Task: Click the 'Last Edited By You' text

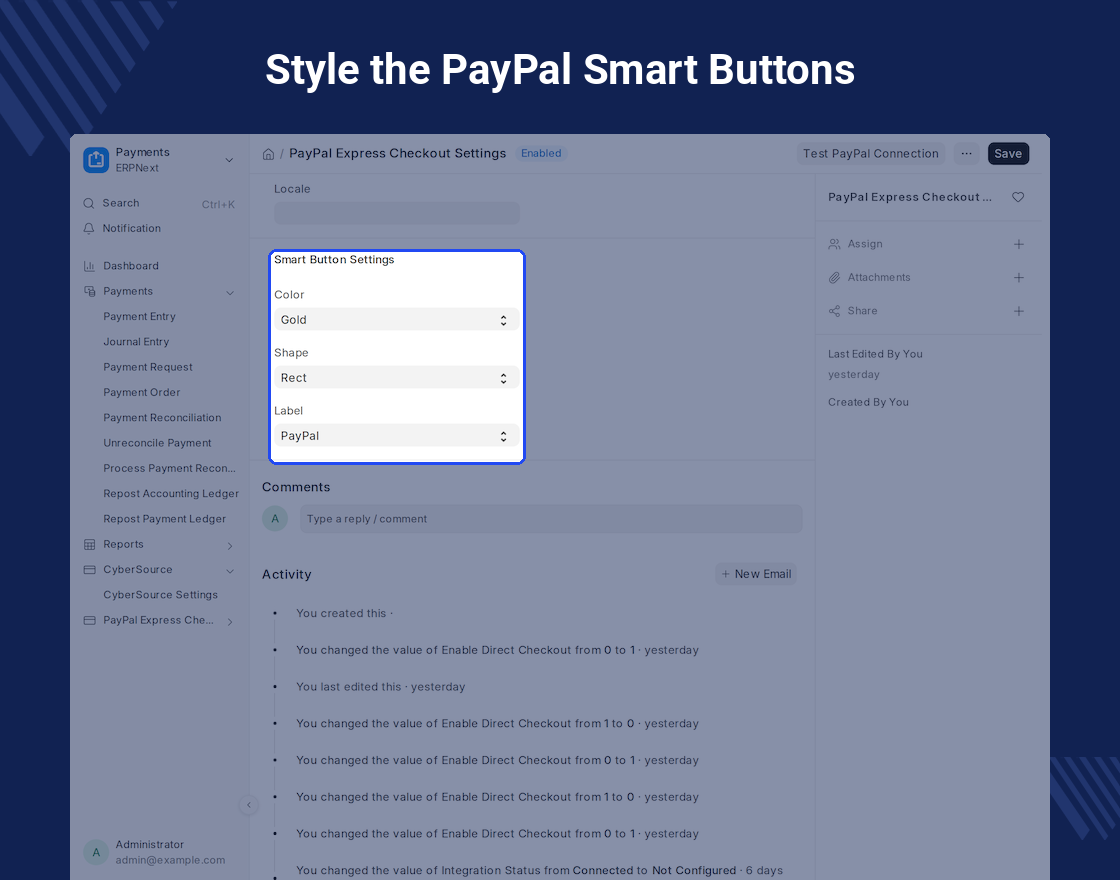Action: [x=875, y=354]
